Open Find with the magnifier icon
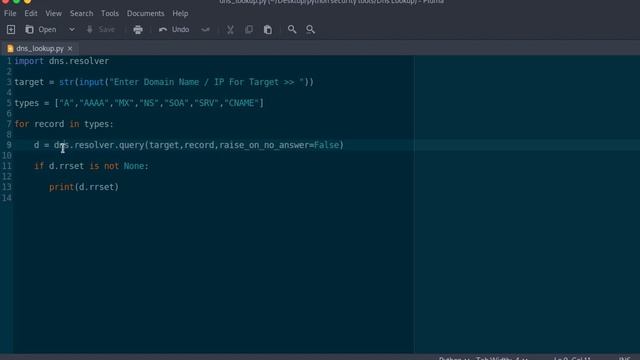 coord(292,29)
